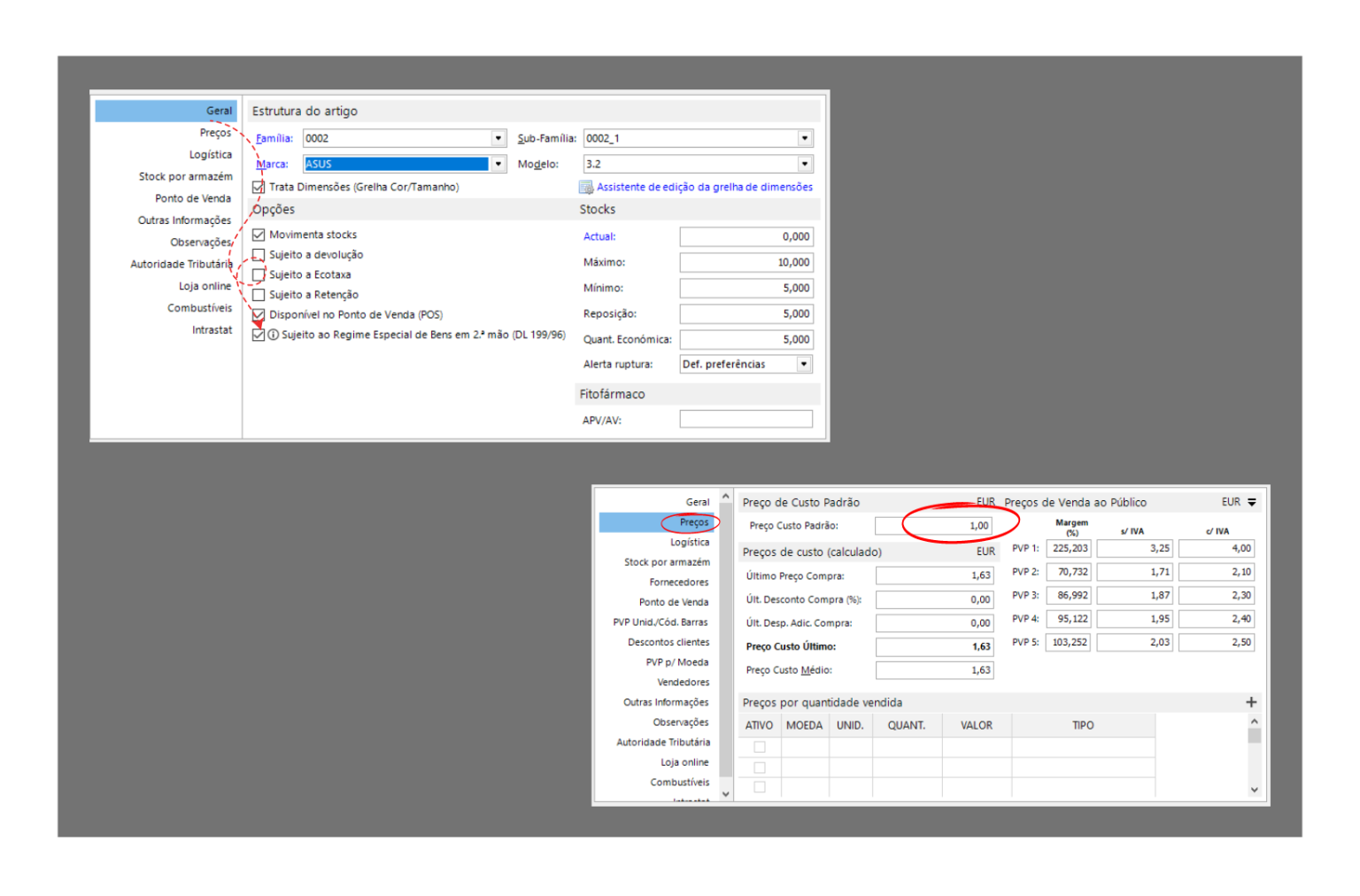Screen dimensions: 1360x896
Task: Click scroll-up arrow above the Geral sidebar list
Action: coord(726,497)
